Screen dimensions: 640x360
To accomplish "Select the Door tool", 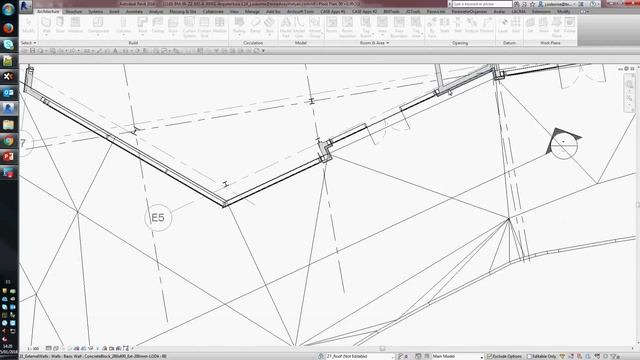I will pos(60,24).
